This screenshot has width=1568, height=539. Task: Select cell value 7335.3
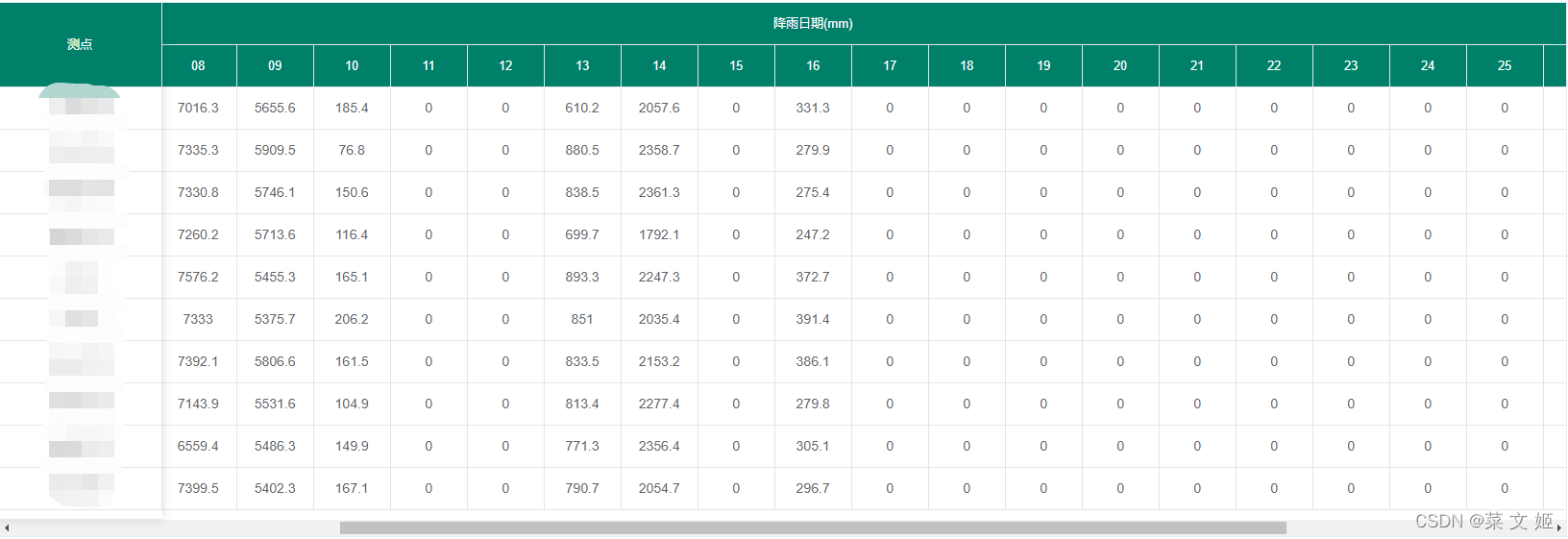coord(198,150)
